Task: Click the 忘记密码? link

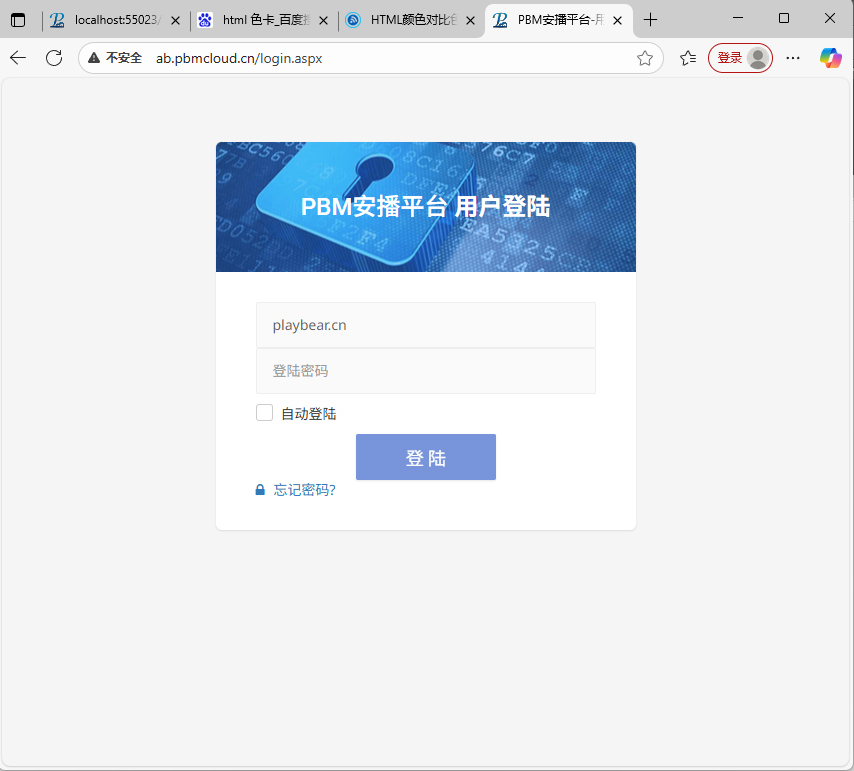Action: [x=304, y=490]
